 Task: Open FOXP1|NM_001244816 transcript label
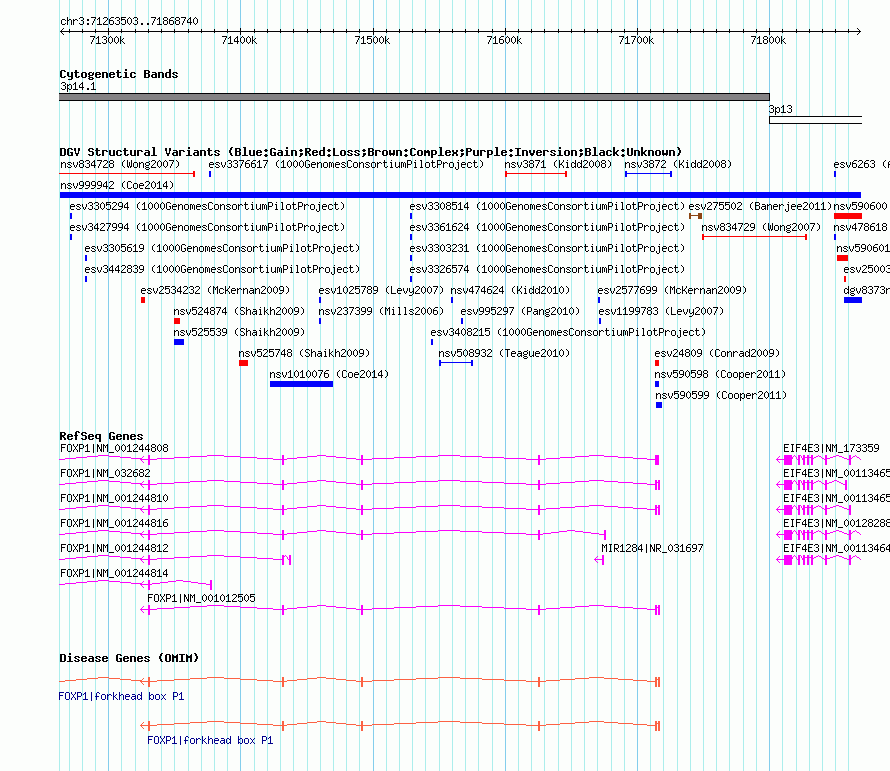(114, 523)
